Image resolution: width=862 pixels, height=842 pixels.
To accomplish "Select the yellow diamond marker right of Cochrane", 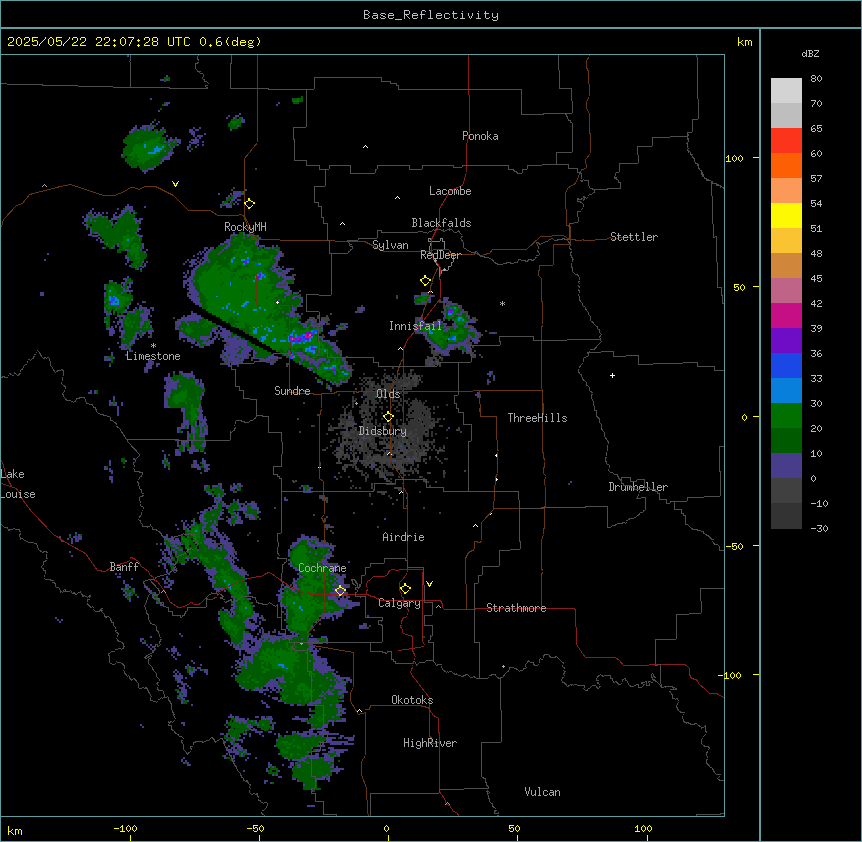I will (340, 591).
